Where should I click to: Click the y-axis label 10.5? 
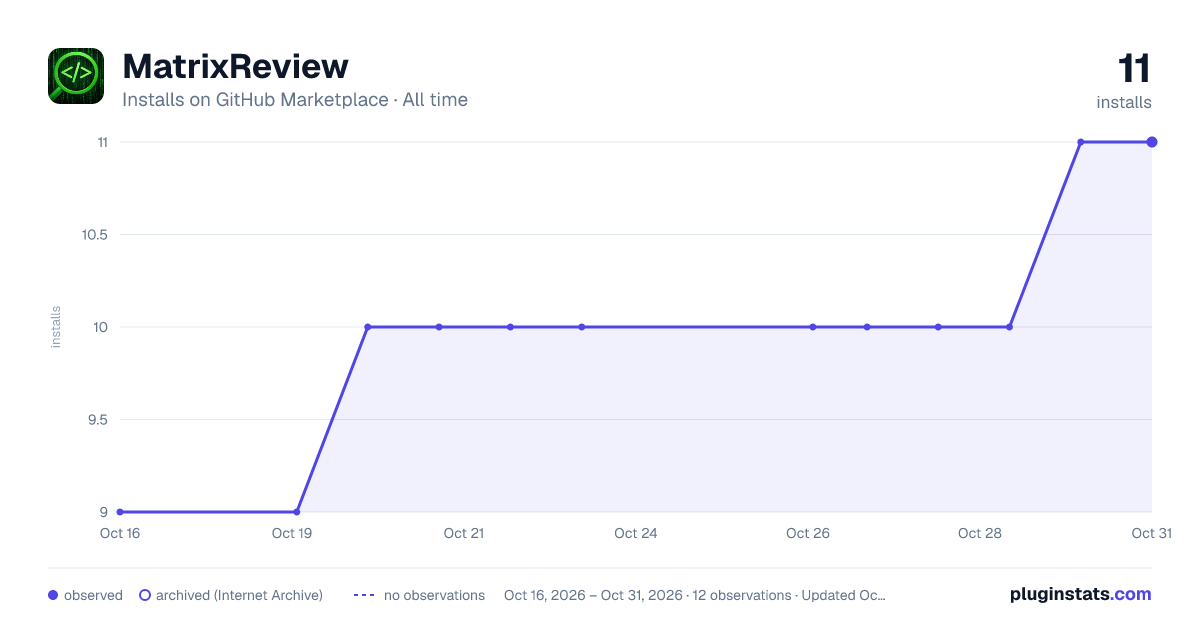pos(95,235)
